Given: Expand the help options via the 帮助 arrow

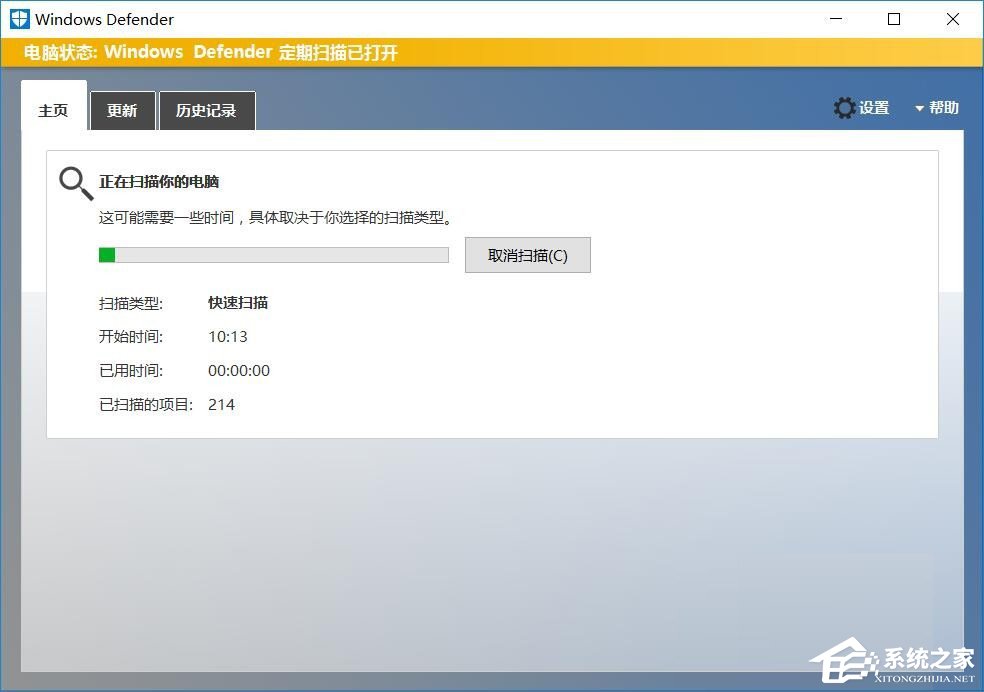Looking at the screenshot, I should click(920, 107).
